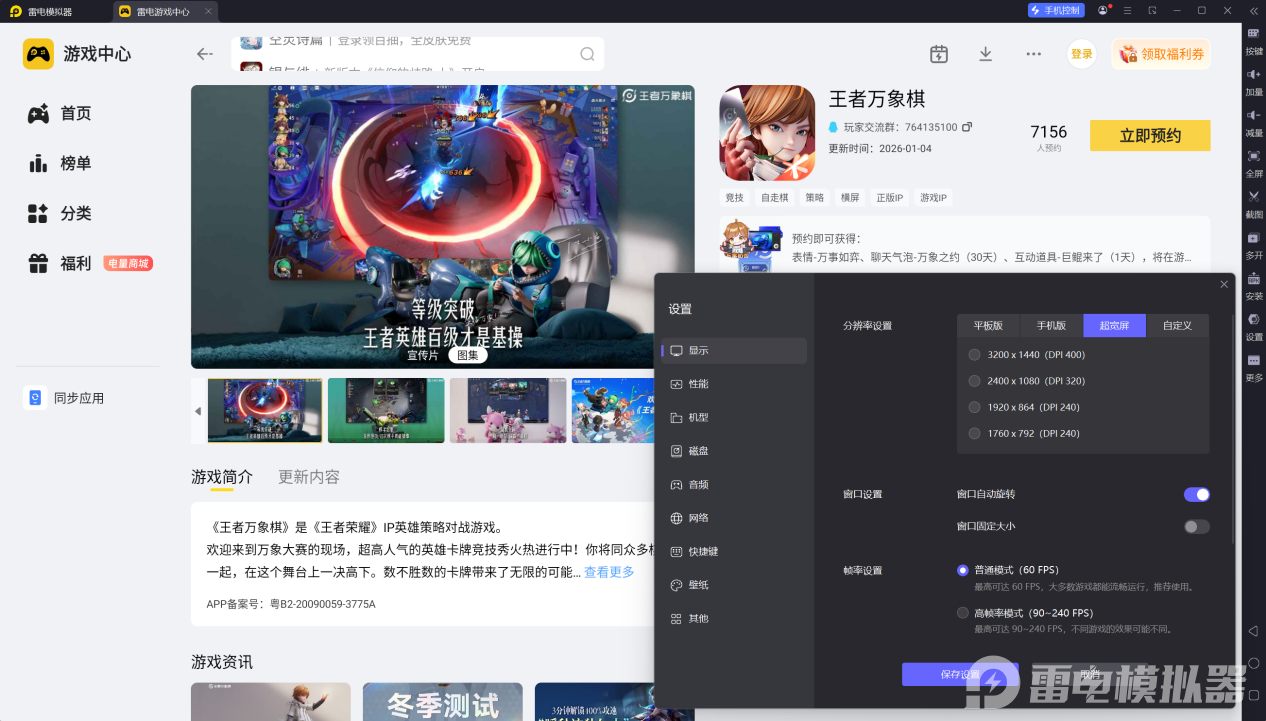The width and height of the screenshot is (1266, 721).
Task: Open the 性能 settings section
Action: coord(698,384)
